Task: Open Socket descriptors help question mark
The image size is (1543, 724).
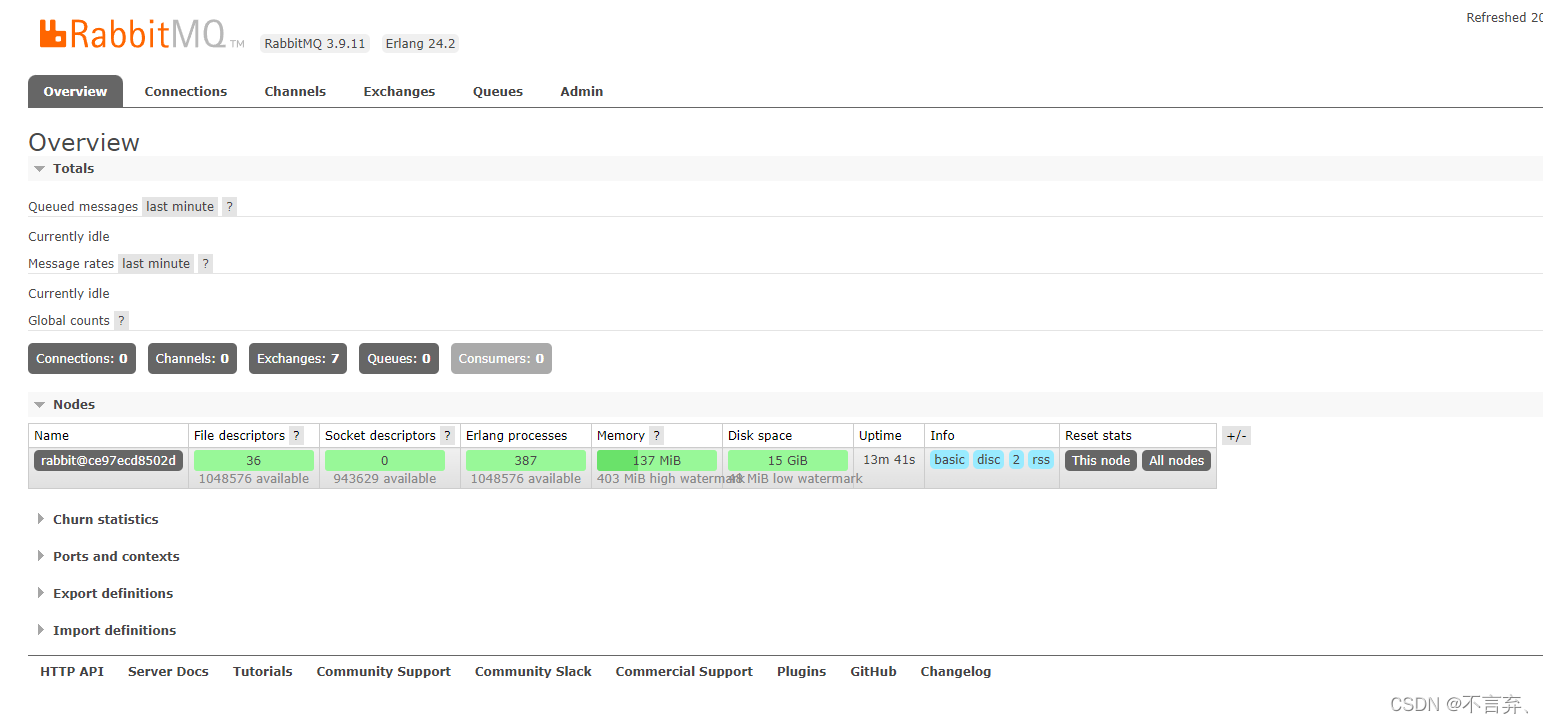Action: (x=447, y=436)
